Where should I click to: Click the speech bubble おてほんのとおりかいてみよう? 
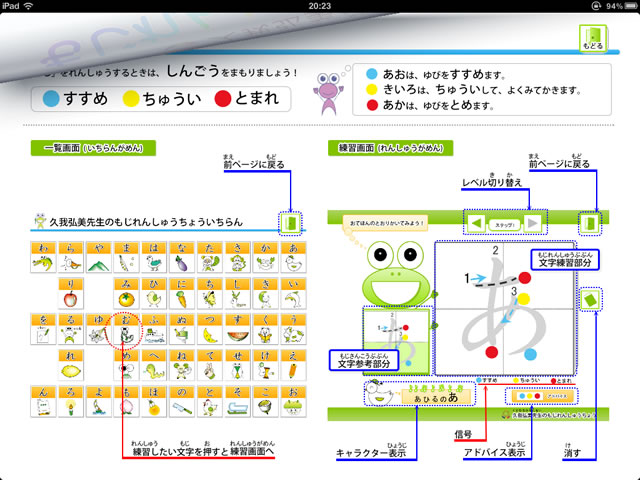386,223
